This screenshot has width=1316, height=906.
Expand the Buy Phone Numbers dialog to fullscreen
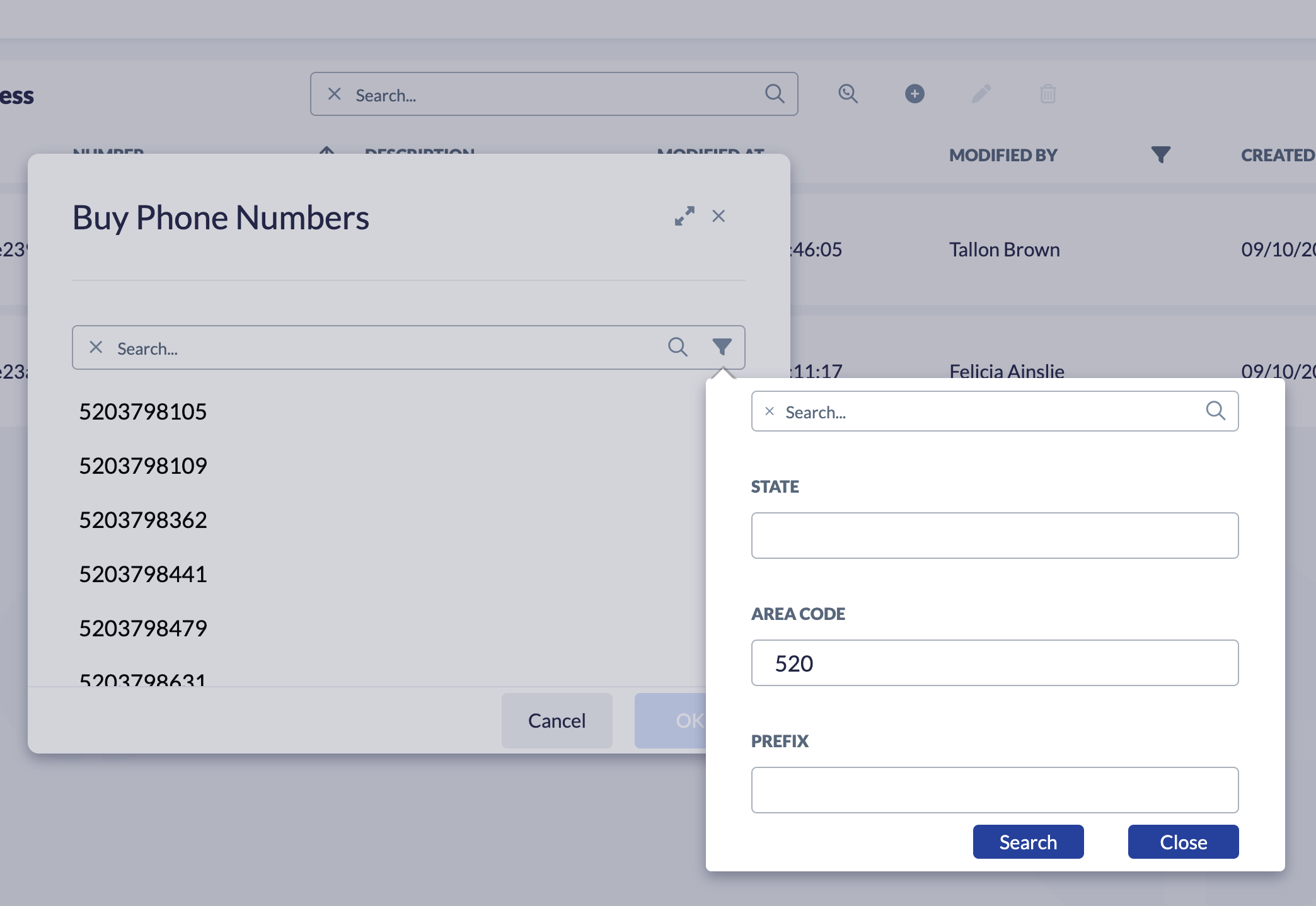click(x=684, y=216)
